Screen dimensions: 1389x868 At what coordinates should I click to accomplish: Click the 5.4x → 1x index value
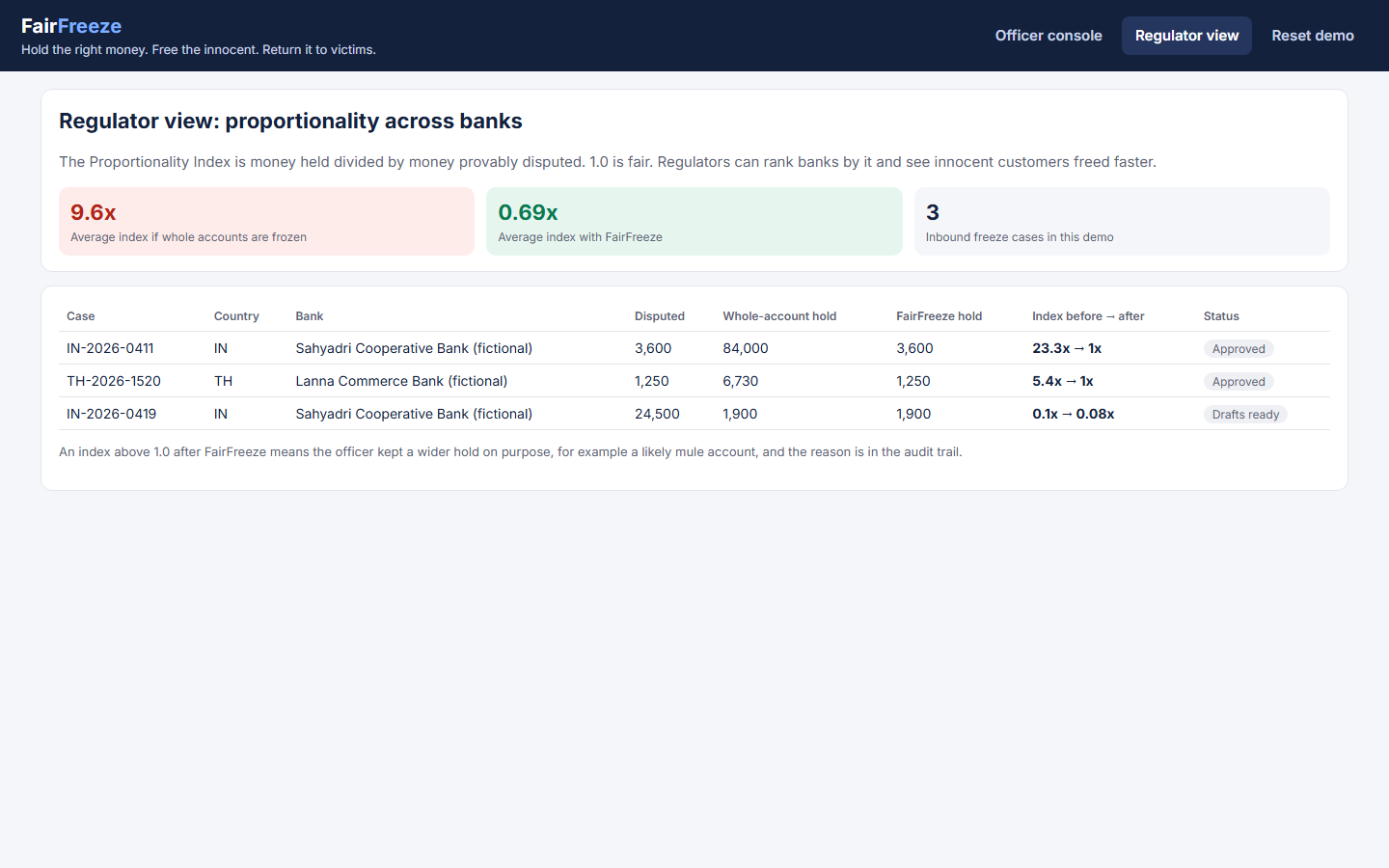pyautogui.click(x=1063, y=381)
